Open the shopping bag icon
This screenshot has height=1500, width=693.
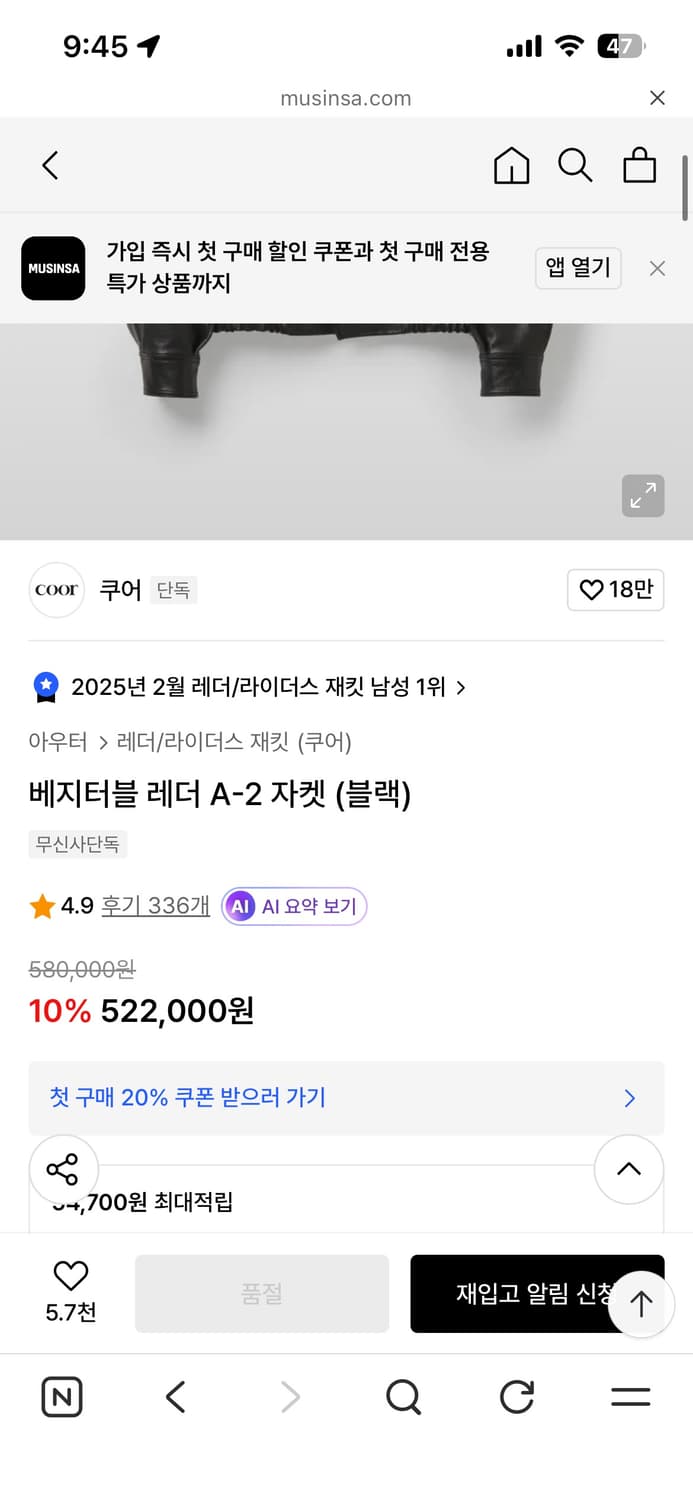639,166
